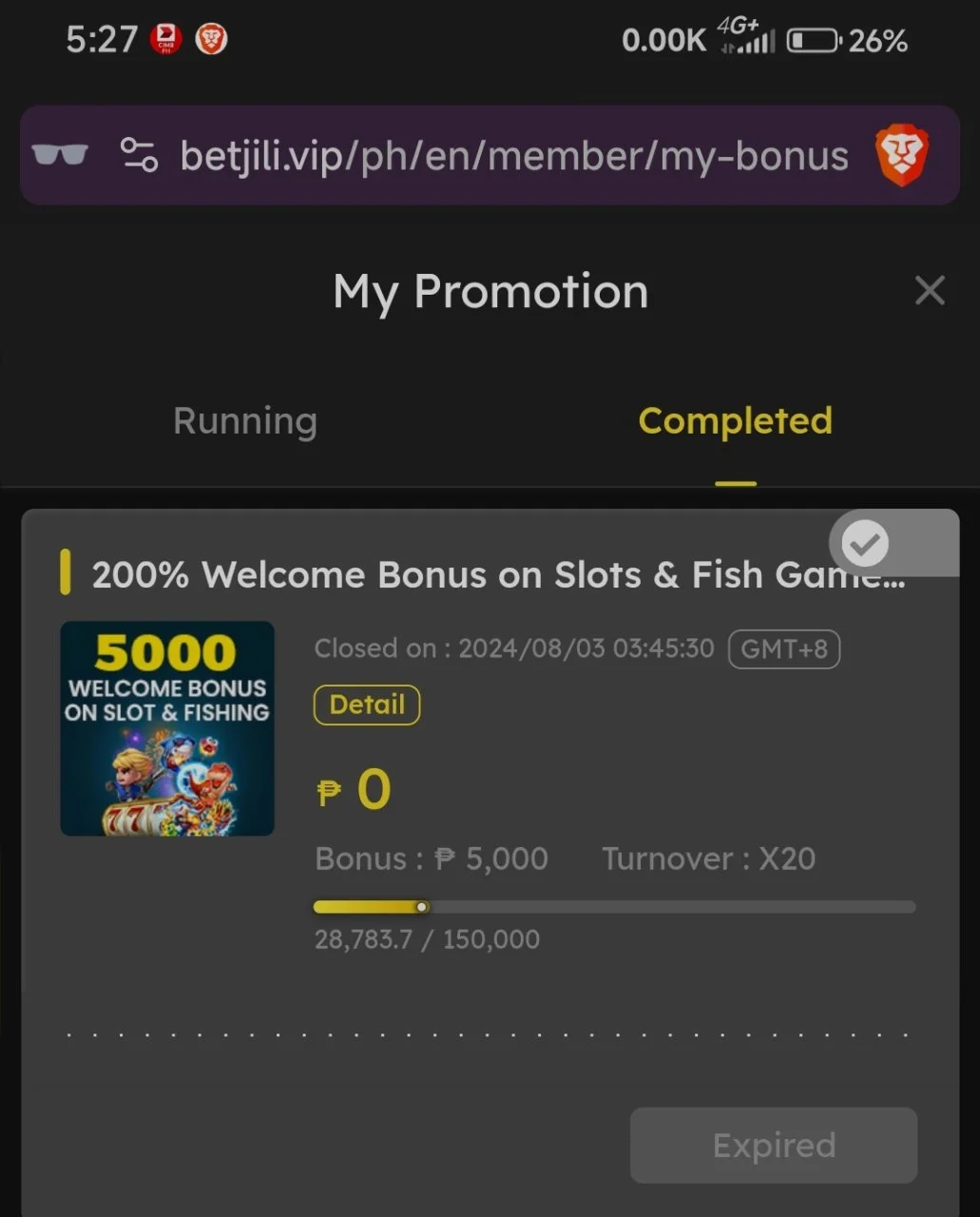Switch to the Running tab
This screenshot has height=1217, width=980.
[x=245, y=420]
